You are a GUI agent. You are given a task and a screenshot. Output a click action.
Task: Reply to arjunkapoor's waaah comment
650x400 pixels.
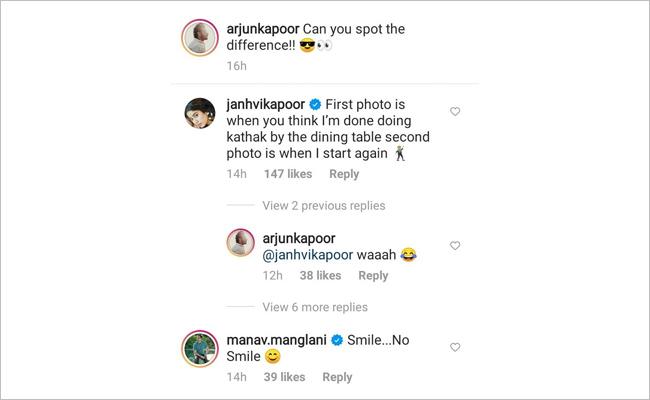(373, 276)
